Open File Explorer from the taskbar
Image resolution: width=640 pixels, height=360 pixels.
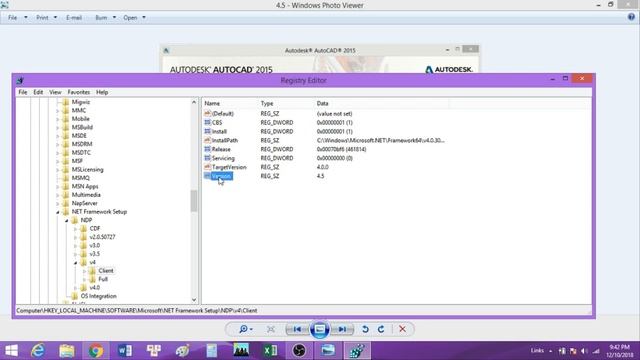click(x=67, y=351)
